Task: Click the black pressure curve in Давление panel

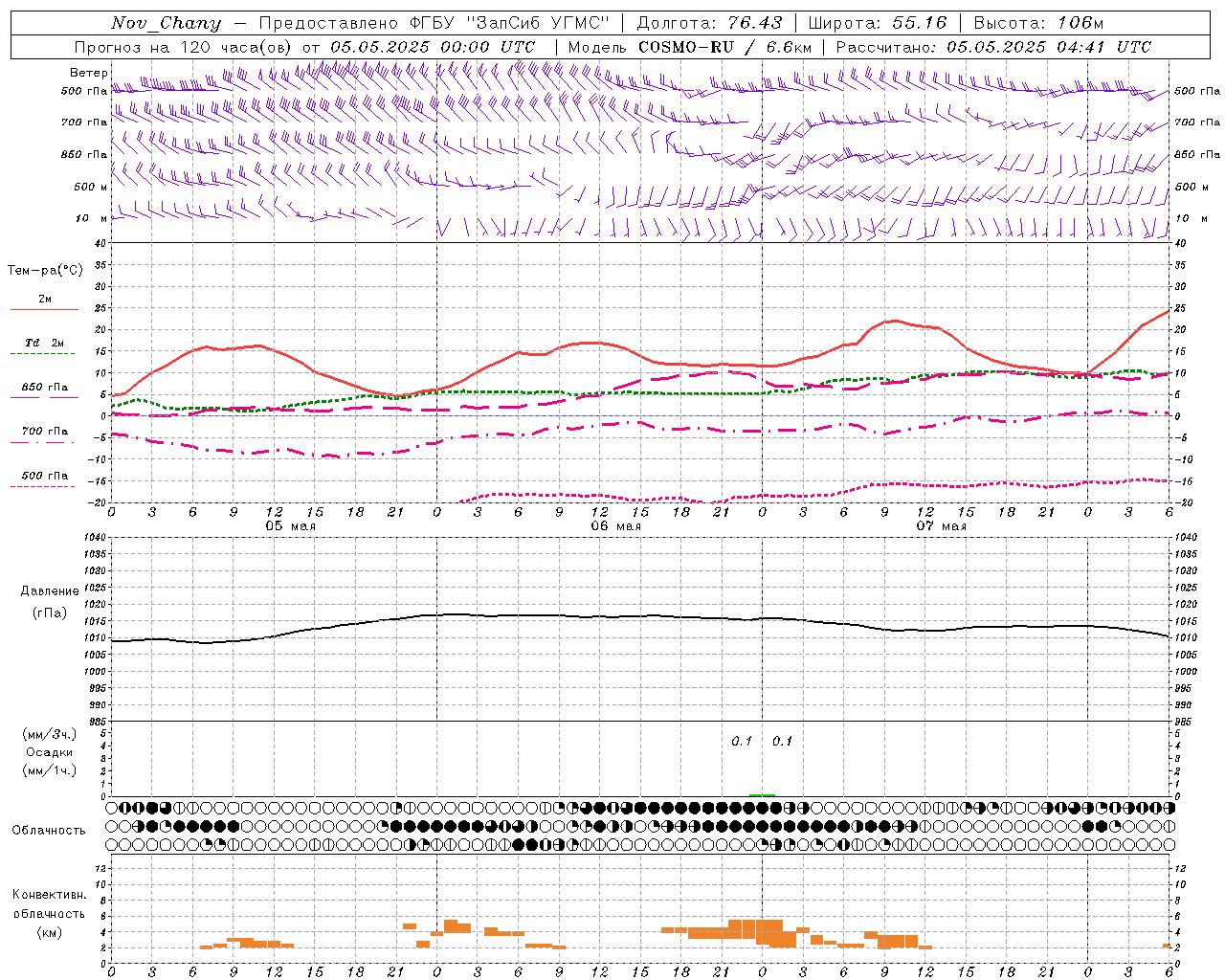Action: (x=639, y=616)
